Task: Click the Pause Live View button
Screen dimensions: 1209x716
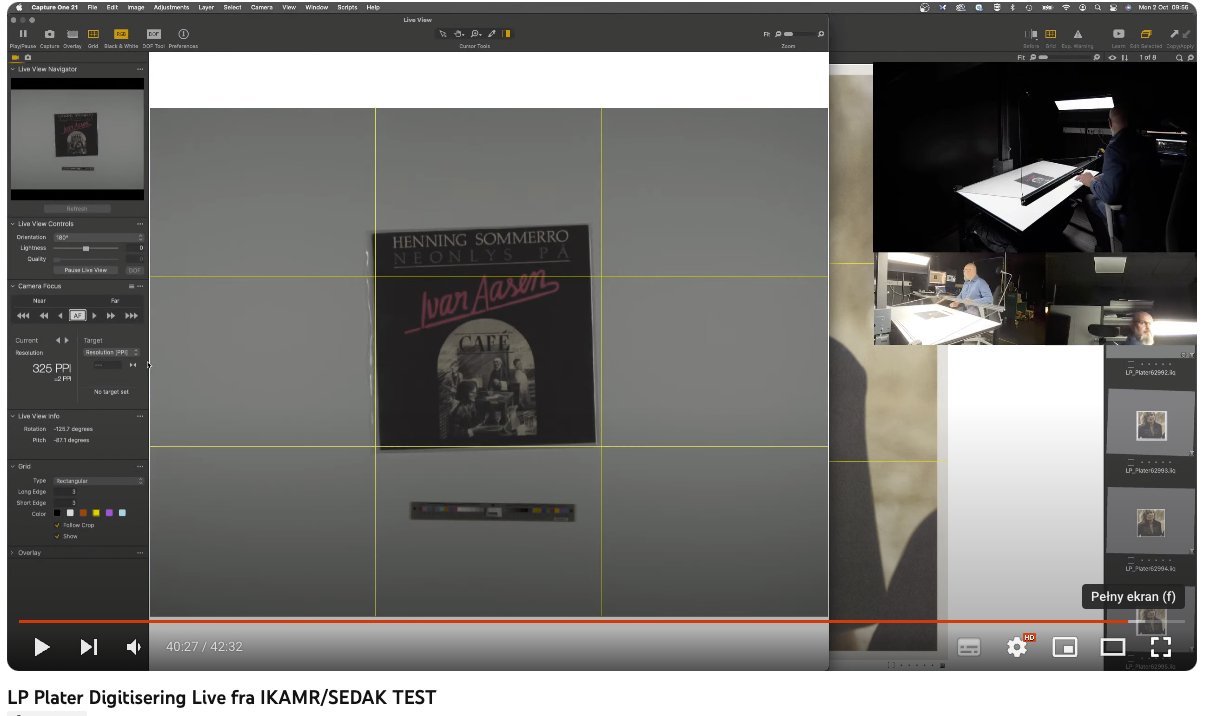Action: 86,270
